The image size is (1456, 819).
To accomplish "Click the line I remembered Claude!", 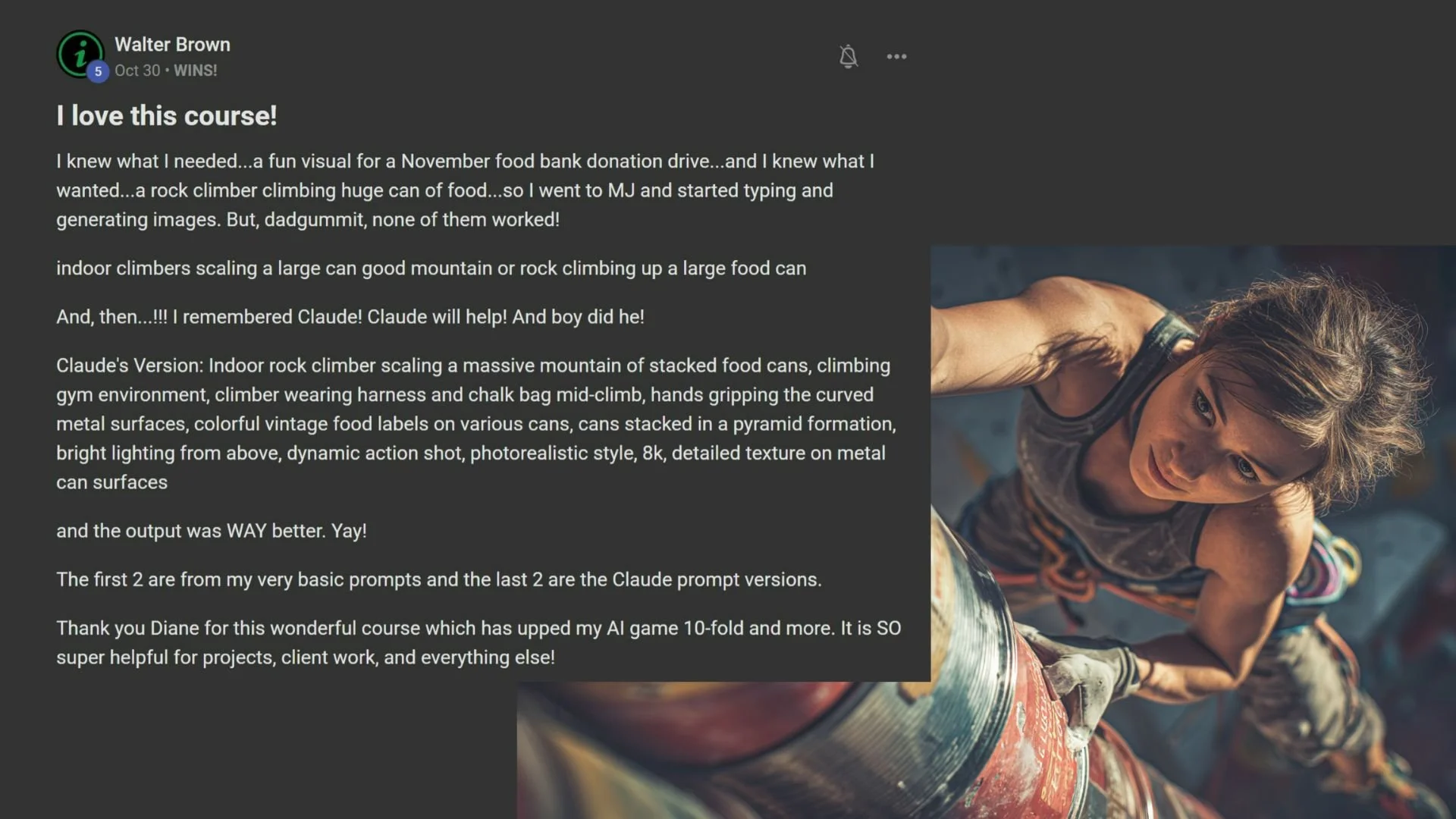I will (x=350, y=317).
